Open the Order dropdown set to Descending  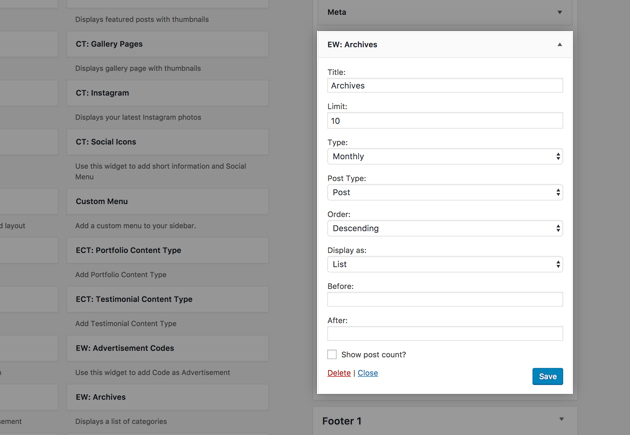[445, 229]
